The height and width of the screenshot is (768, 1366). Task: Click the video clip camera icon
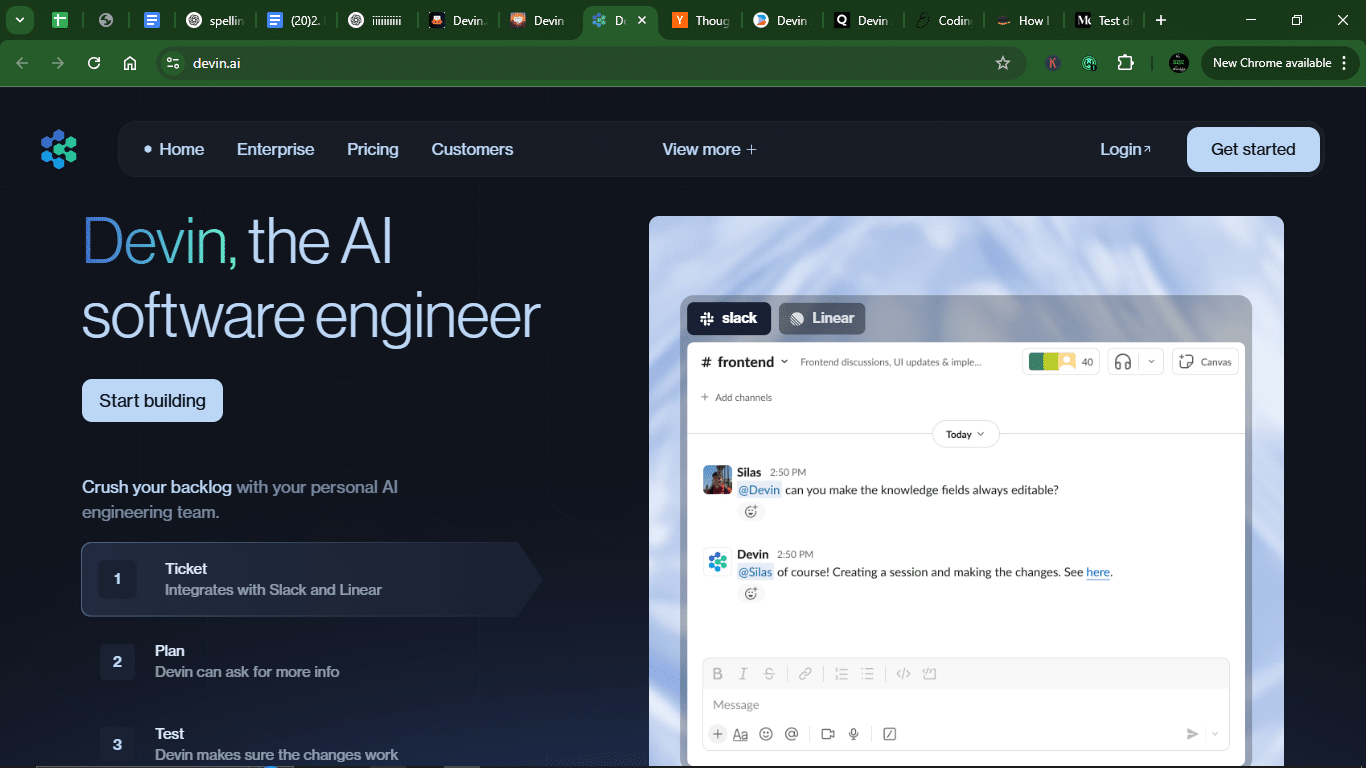(828, 734)
